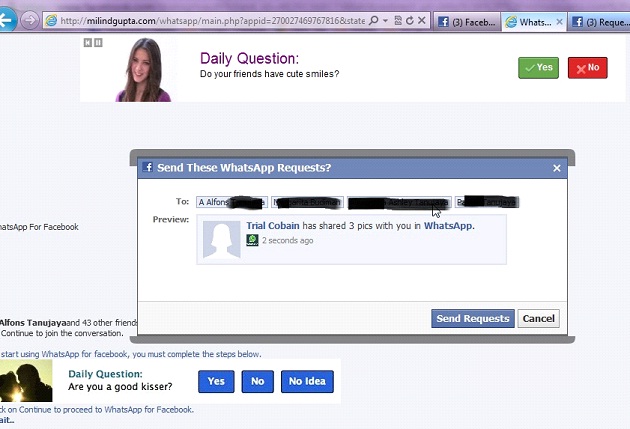
Task: Click the small WhatsApp icon beside timestamp
Action: [x=252, y=241]
